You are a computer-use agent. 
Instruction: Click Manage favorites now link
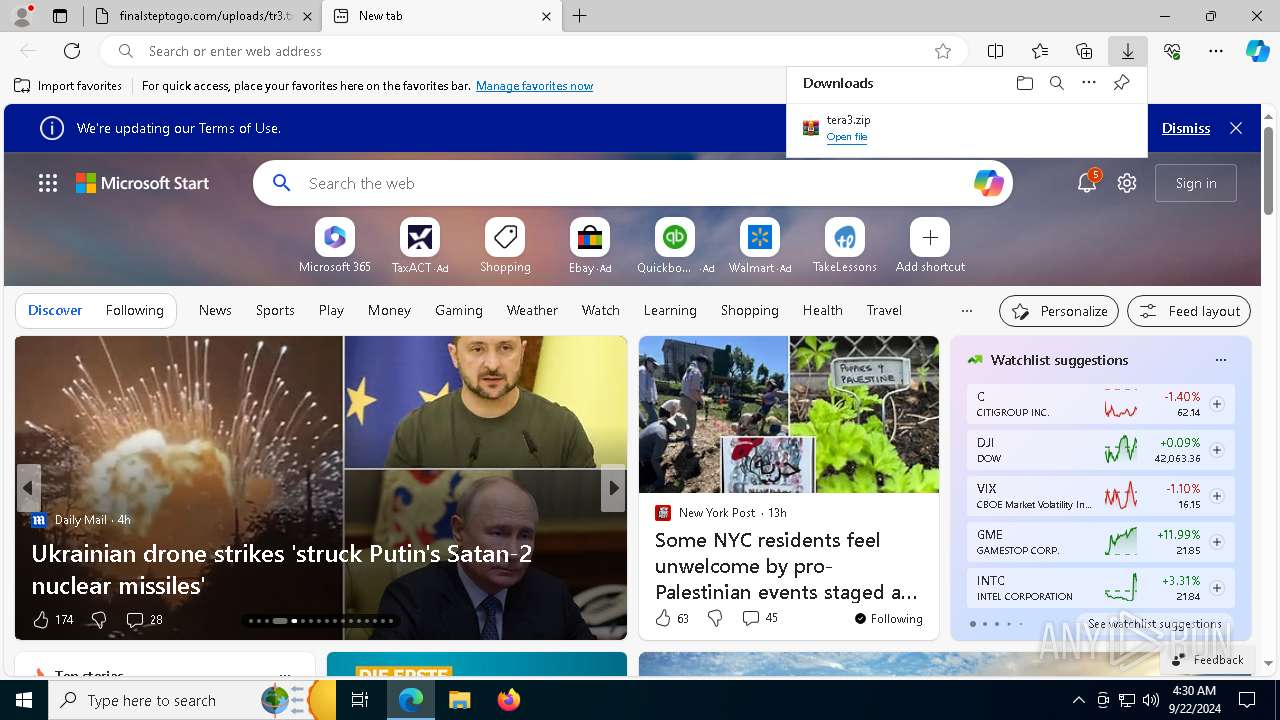pyautogui.click(x=534, y=86)
